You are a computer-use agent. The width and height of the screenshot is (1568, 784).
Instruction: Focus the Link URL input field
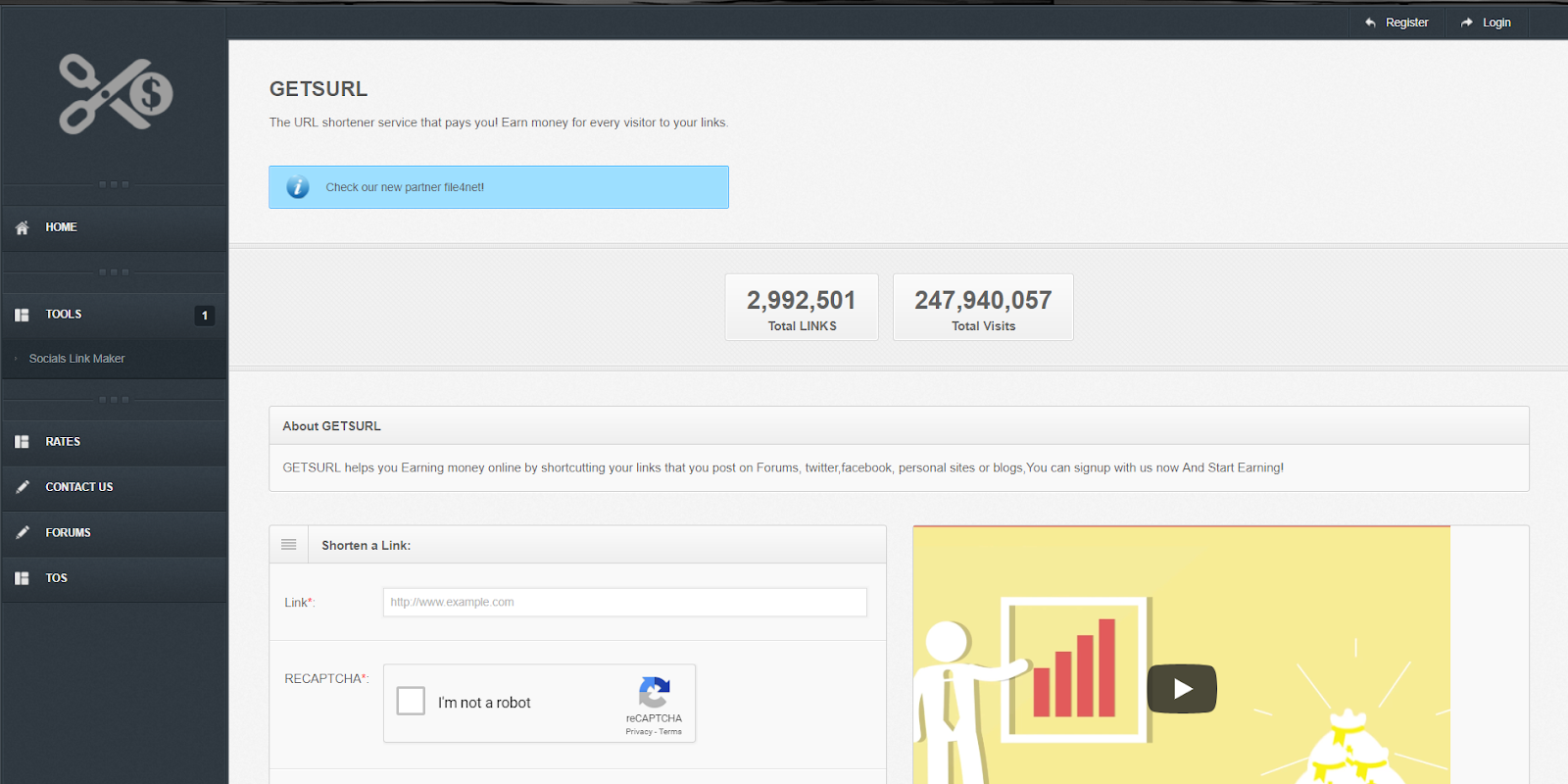(624, 603)
